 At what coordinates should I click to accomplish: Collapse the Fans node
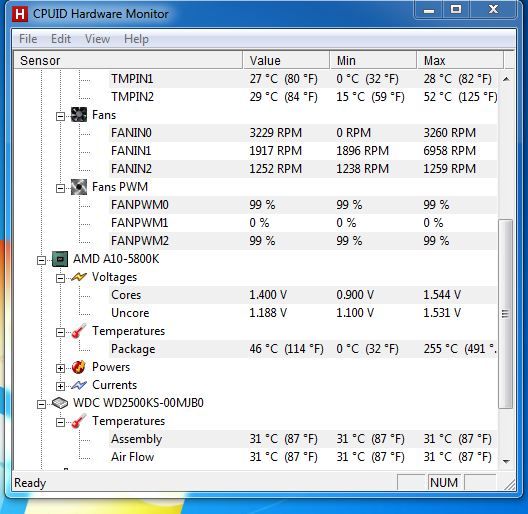click(x=60, y=117)
